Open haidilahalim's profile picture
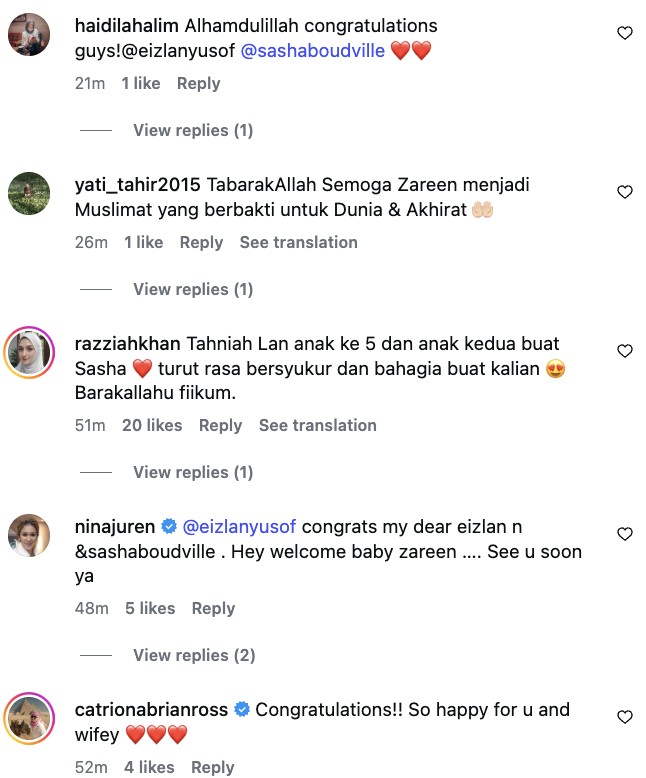The width and height of the screenshot is (646, 778). [30, 35]
